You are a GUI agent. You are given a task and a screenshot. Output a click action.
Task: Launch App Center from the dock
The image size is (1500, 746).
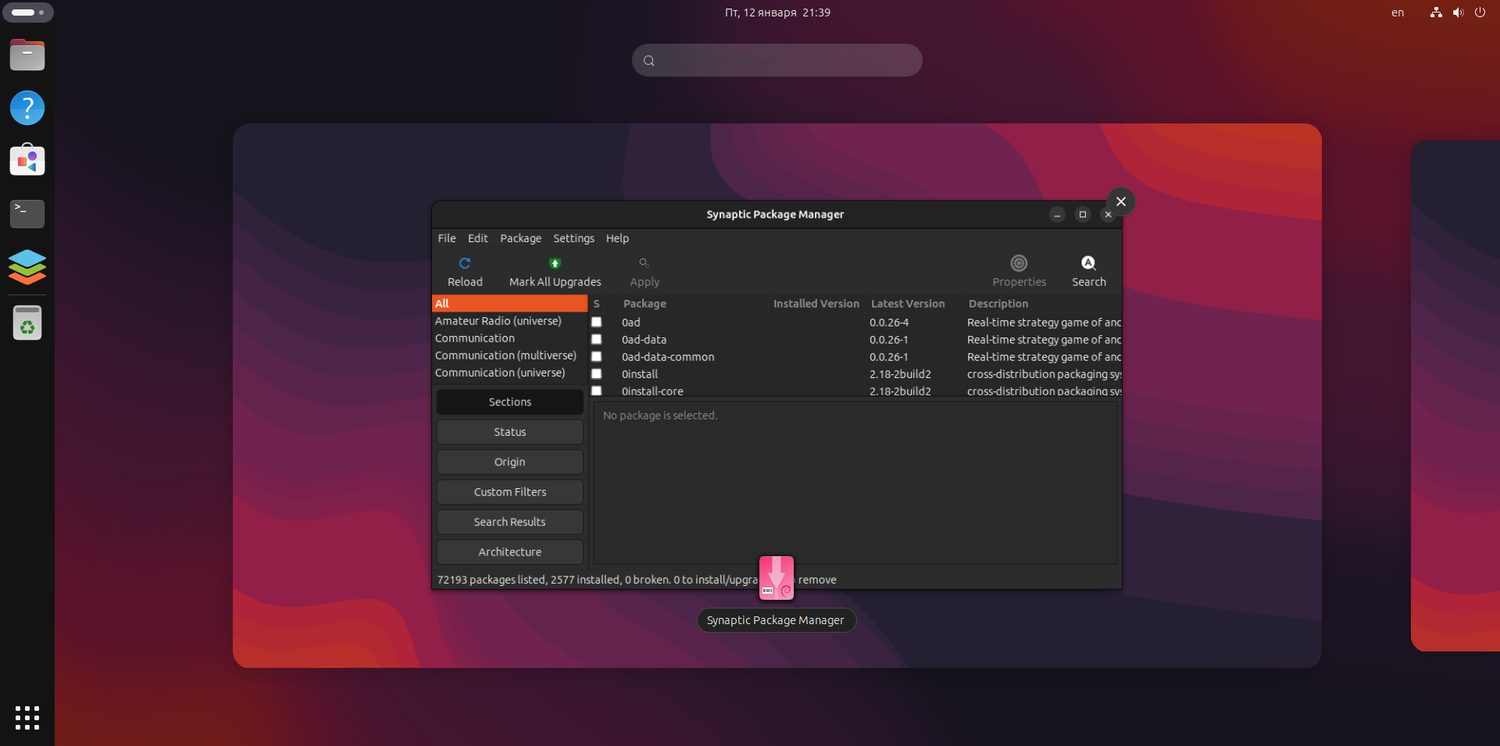click(27, 161)
